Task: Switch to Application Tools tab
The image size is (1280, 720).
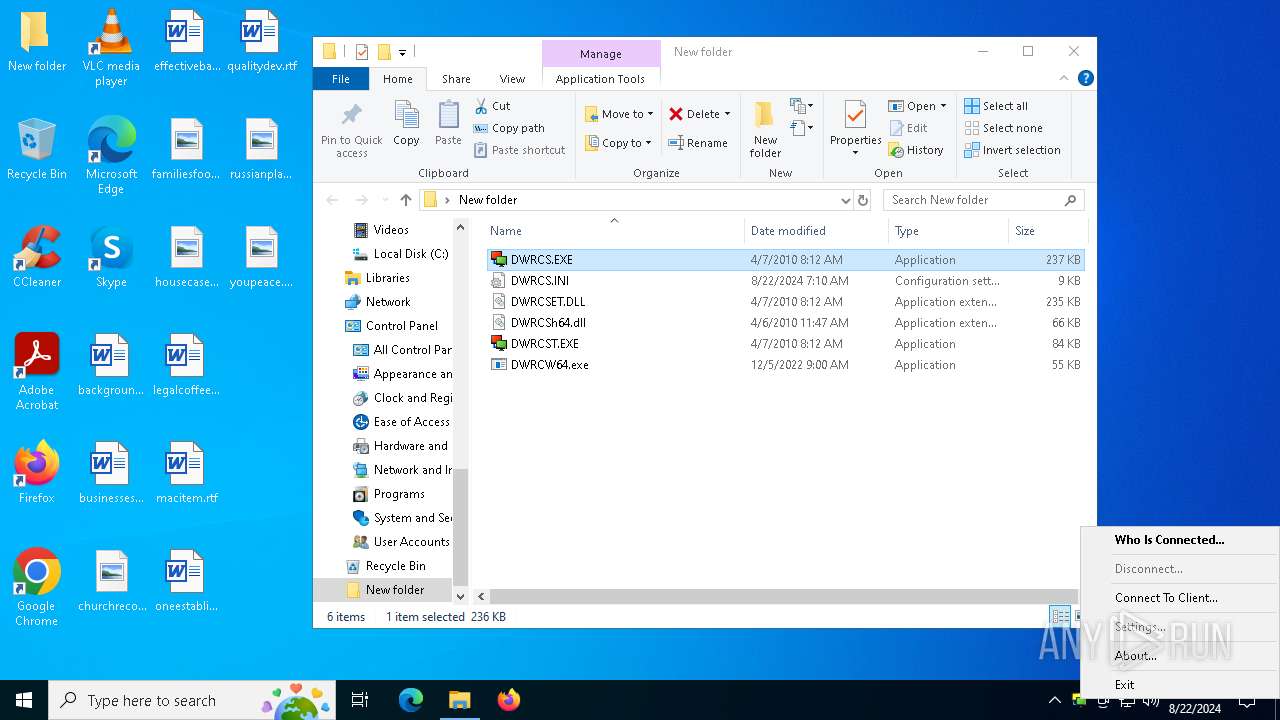Action: click(x=600, y=79)
